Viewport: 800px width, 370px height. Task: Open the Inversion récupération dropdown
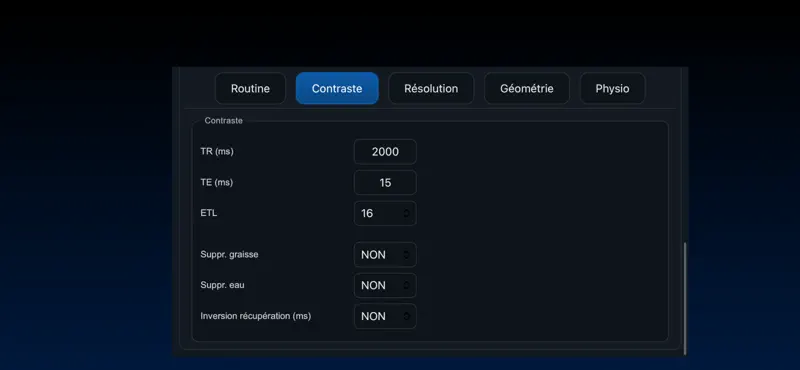tap(385, 316)
